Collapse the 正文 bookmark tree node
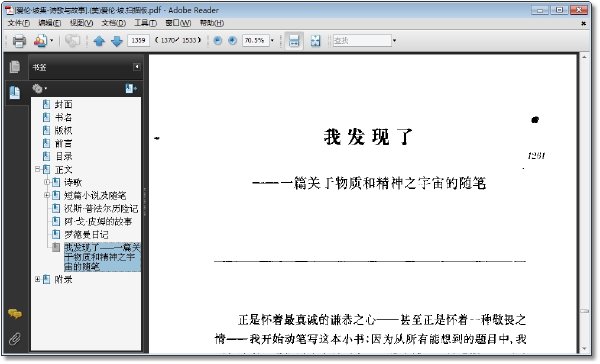Image resolution: width=600 pixels, height=364 pixels. [x=38, y=169]
